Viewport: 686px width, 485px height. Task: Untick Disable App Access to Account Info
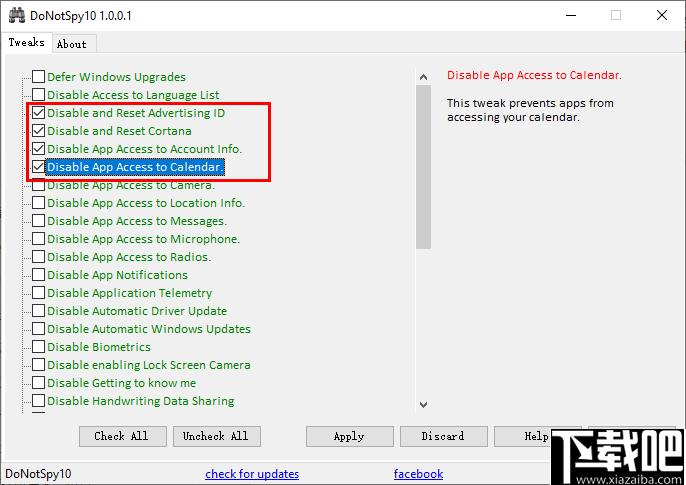pos(38,149)
